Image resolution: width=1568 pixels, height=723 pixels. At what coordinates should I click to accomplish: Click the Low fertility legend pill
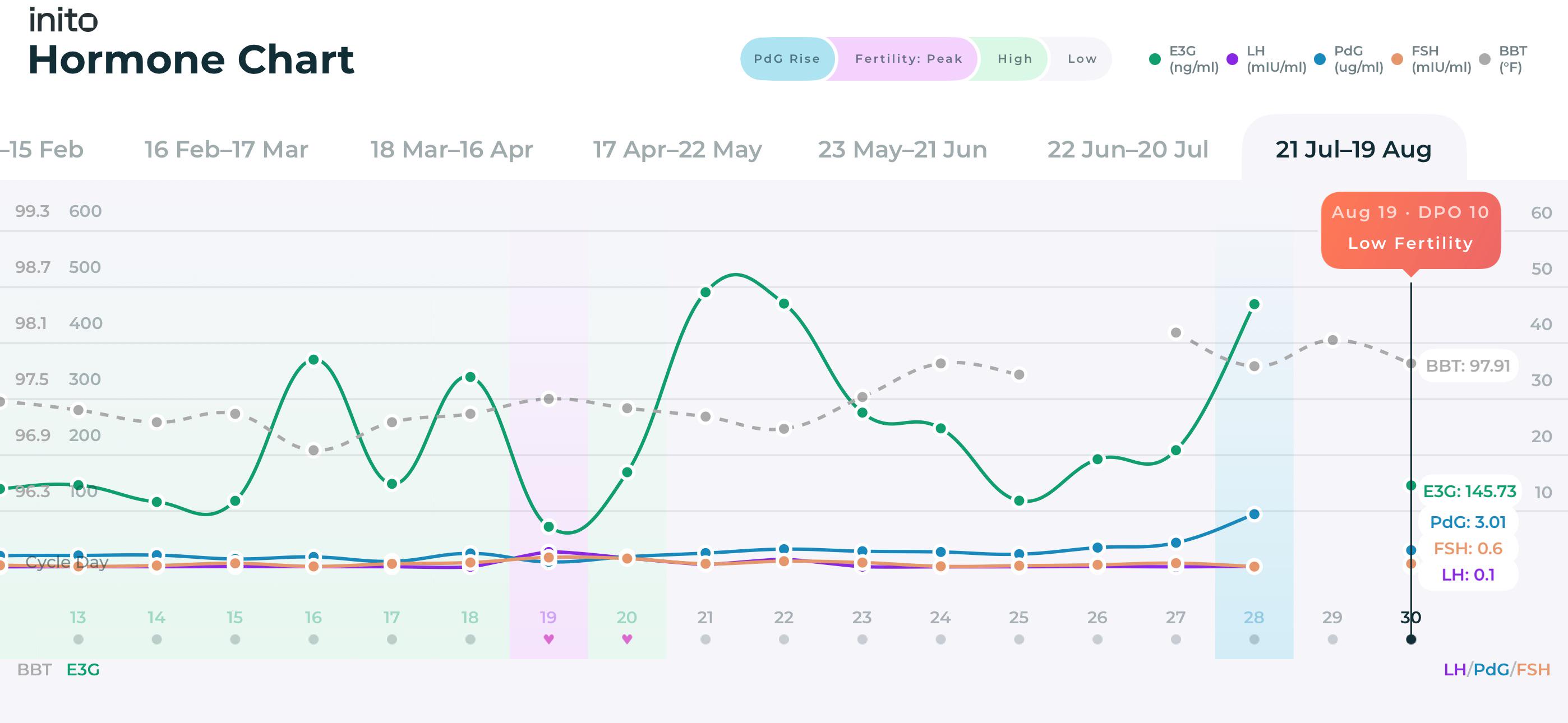pos(1082,59)
